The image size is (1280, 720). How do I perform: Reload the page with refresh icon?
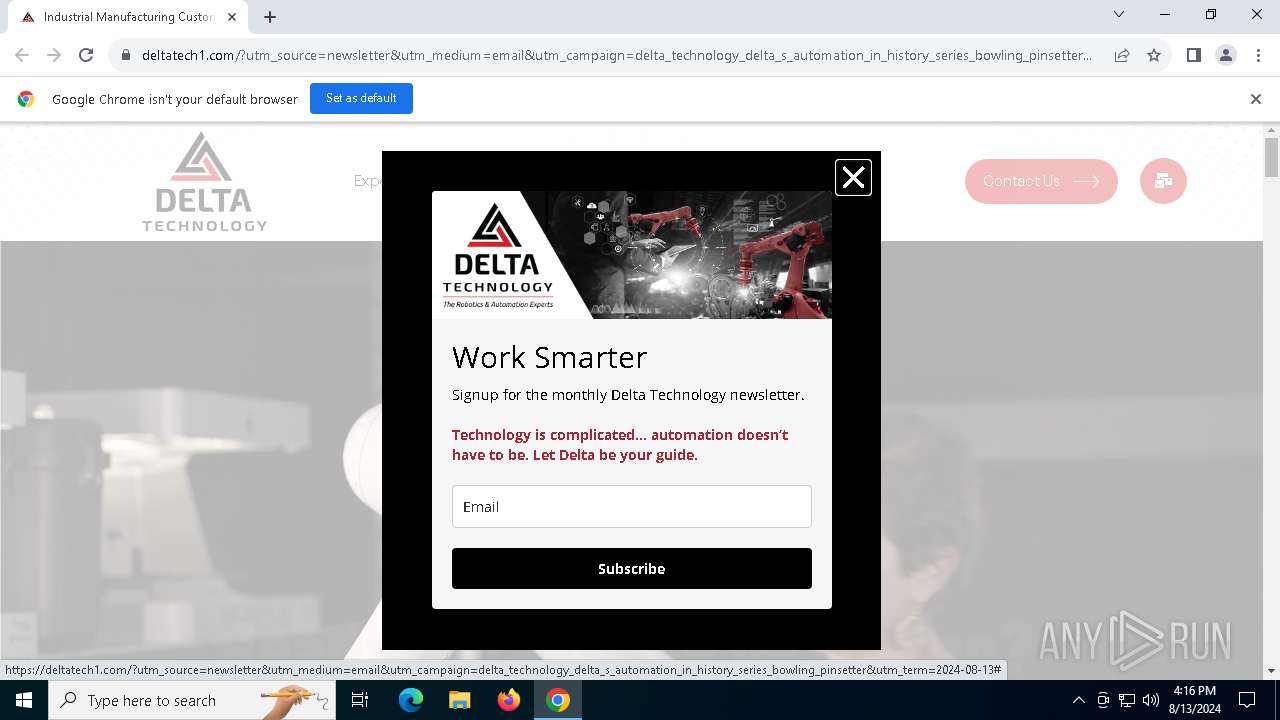pyautogui.click(x=86, y=55)
